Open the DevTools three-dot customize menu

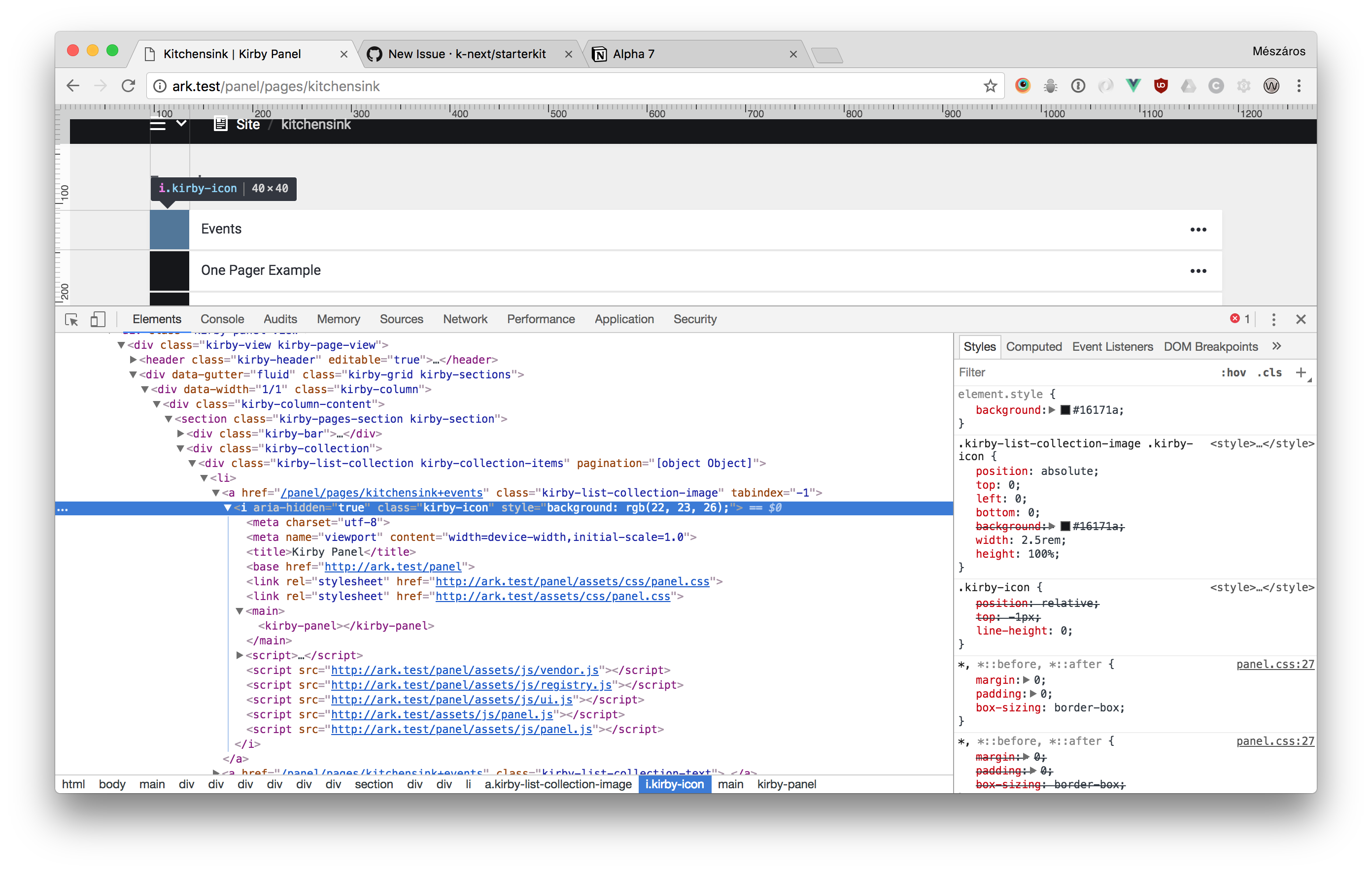[x=1274, y=320]
